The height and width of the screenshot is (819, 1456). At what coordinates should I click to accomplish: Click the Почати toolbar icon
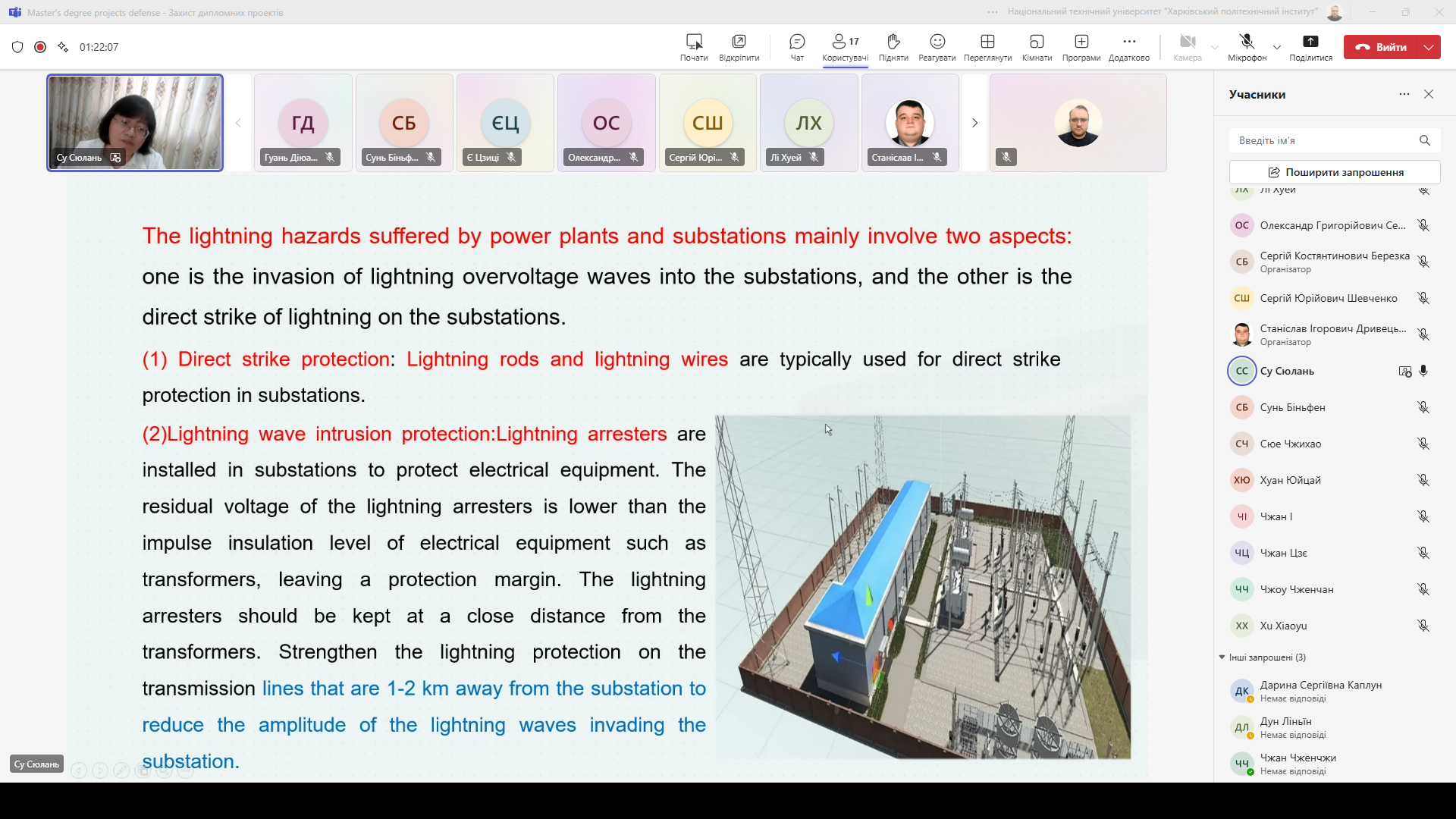tap(694, 47)
